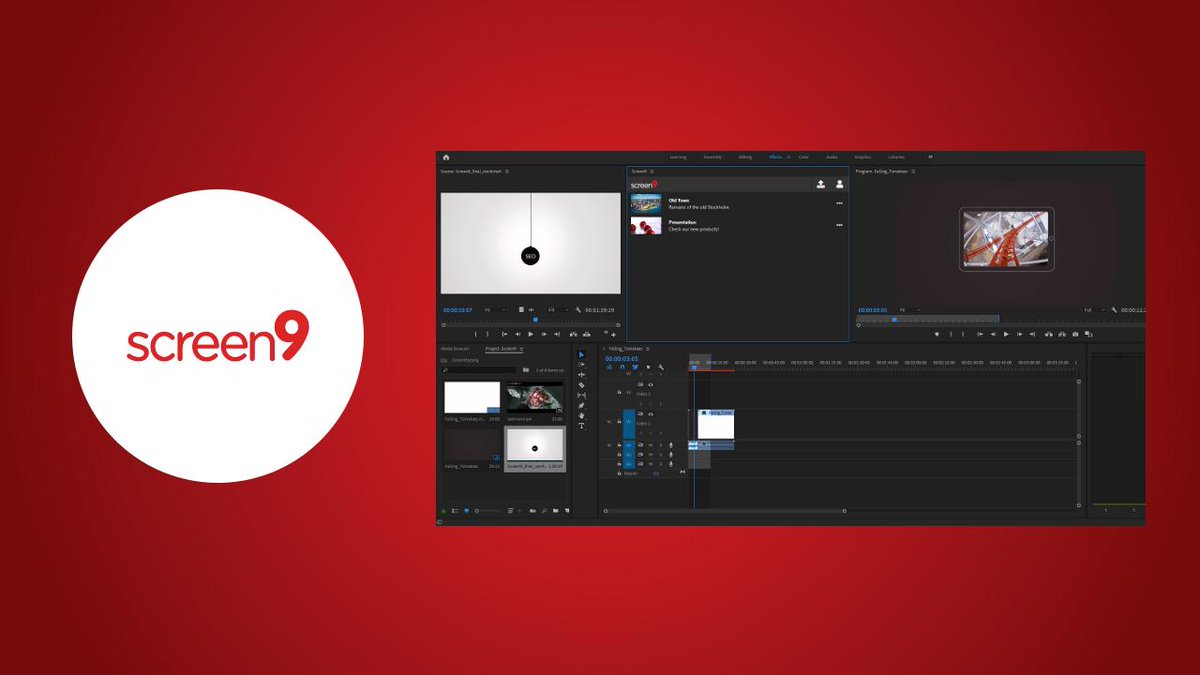Play the Source monitor clip
Viewport: 1200px width, 675px height.
click(x=530, y=334)
